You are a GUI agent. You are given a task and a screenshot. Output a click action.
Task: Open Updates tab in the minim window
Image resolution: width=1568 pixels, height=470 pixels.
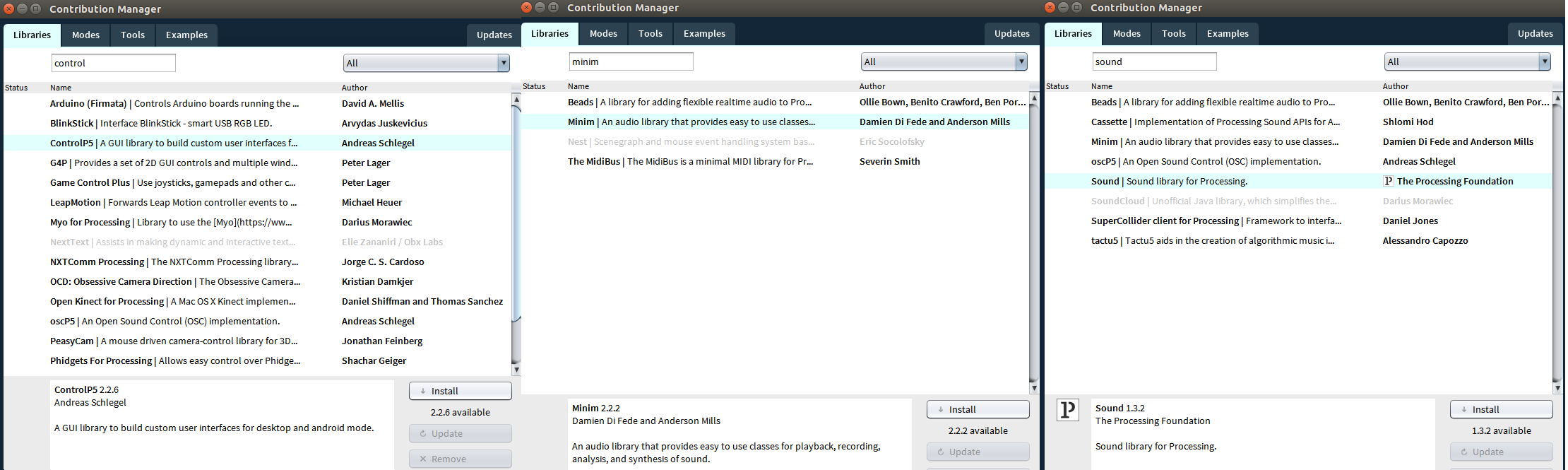tap(1012, 33)
